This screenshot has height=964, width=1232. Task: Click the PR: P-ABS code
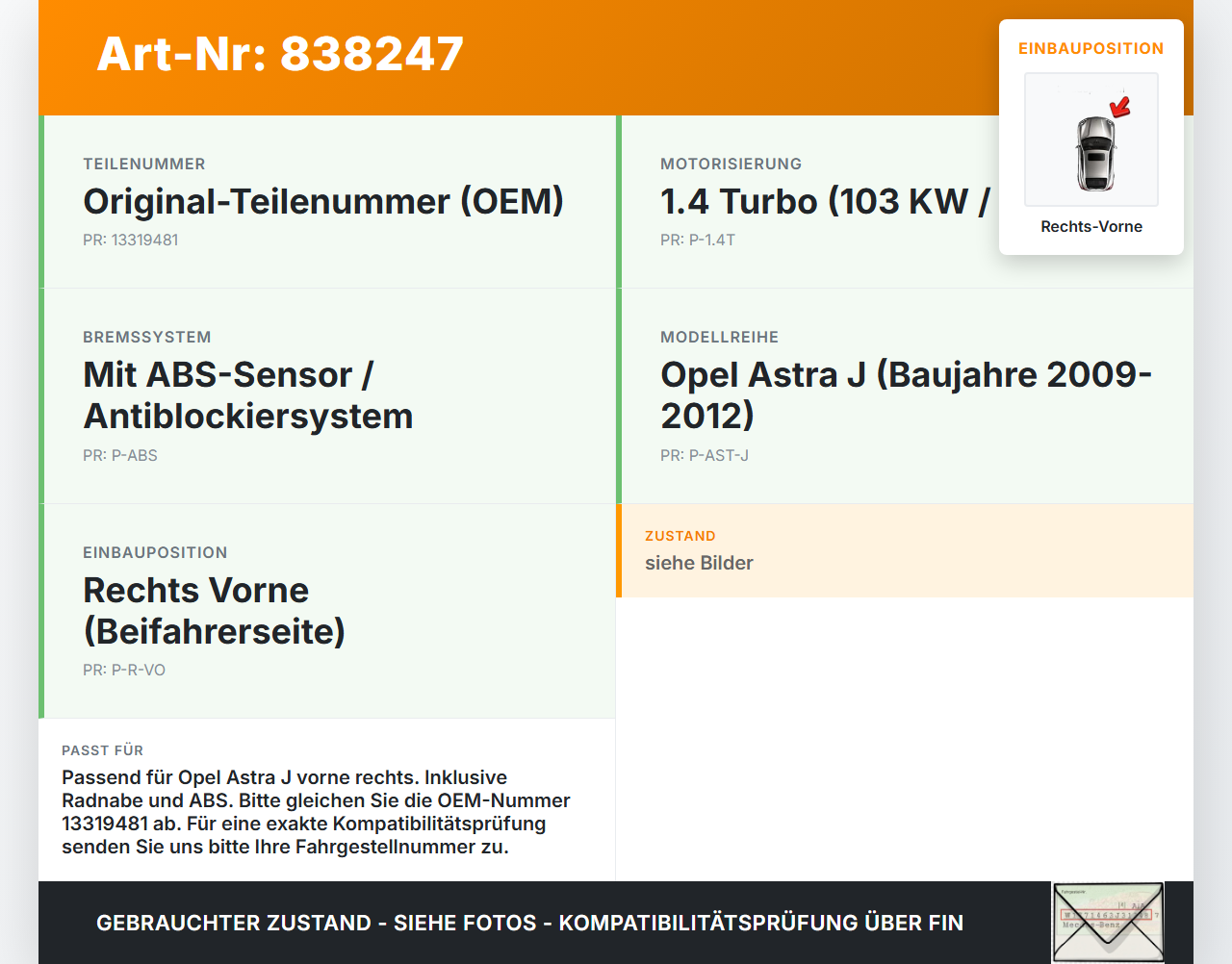pos(120,455)
